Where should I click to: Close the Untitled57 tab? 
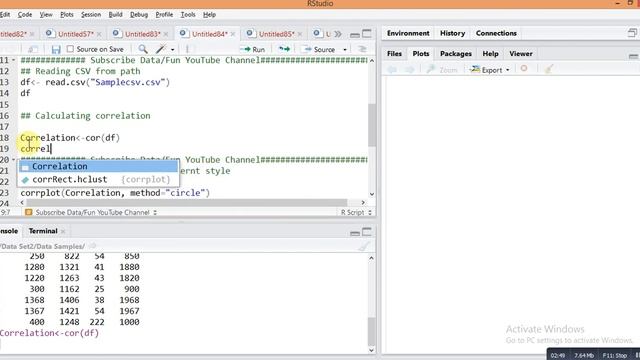pyautogui.click(x=98, y=34)
